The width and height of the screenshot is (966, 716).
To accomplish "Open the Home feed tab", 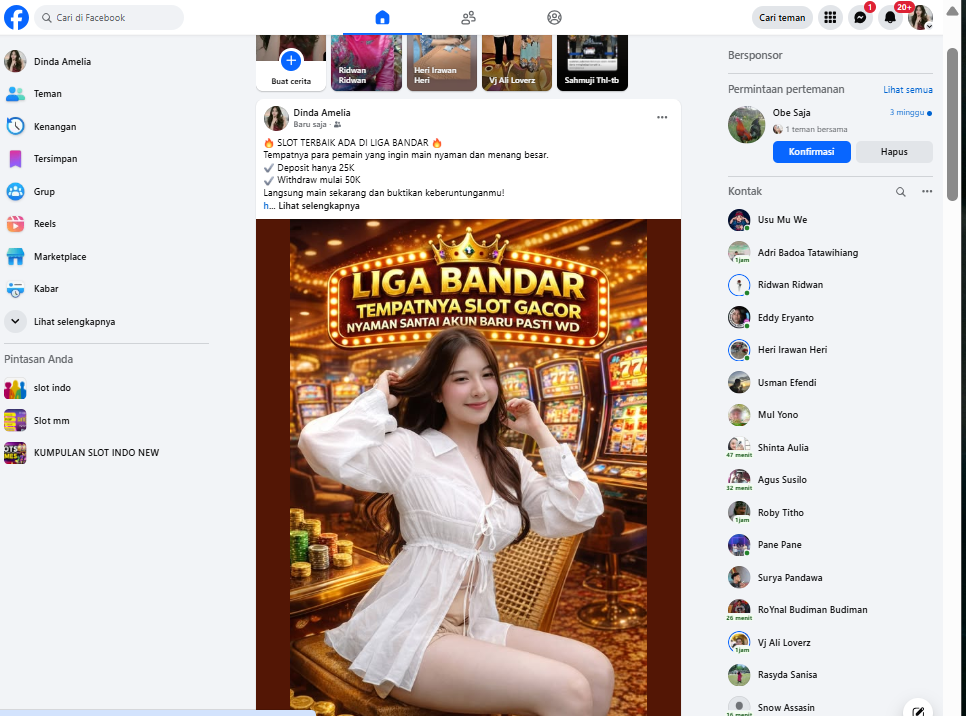I will click(x=382, y=17).
